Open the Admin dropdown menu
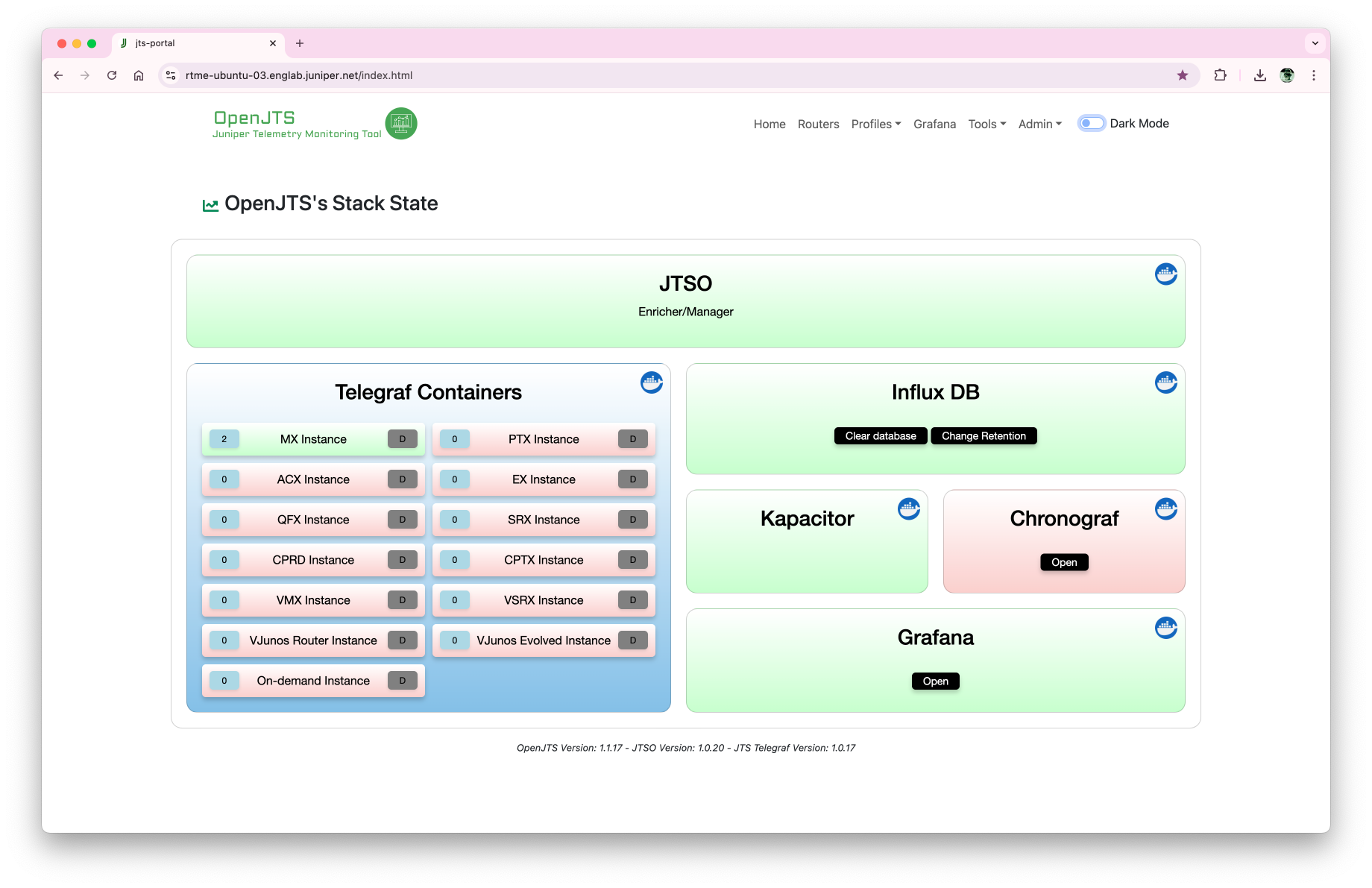 click(1039, 125)
